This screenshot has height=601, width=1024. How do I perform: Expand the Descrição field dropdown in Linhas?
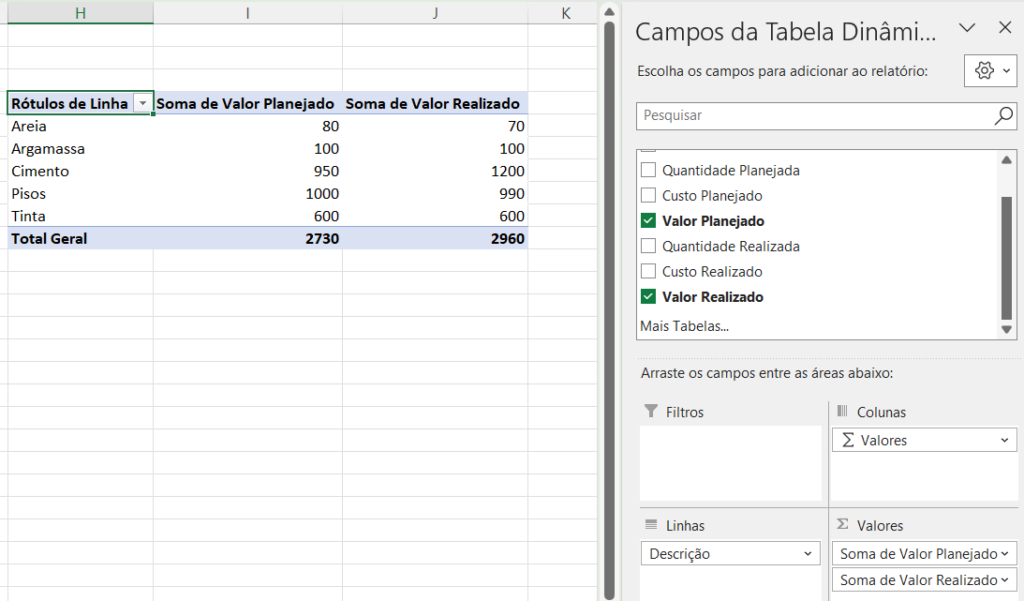(808, 554)
